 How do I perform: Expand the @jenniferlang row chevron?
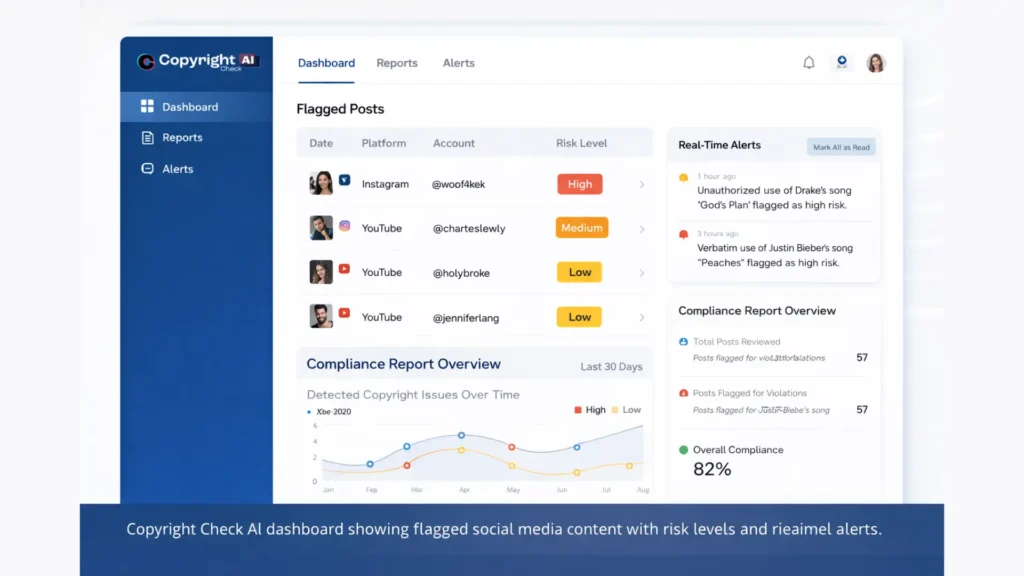click(x=643, y=317)
